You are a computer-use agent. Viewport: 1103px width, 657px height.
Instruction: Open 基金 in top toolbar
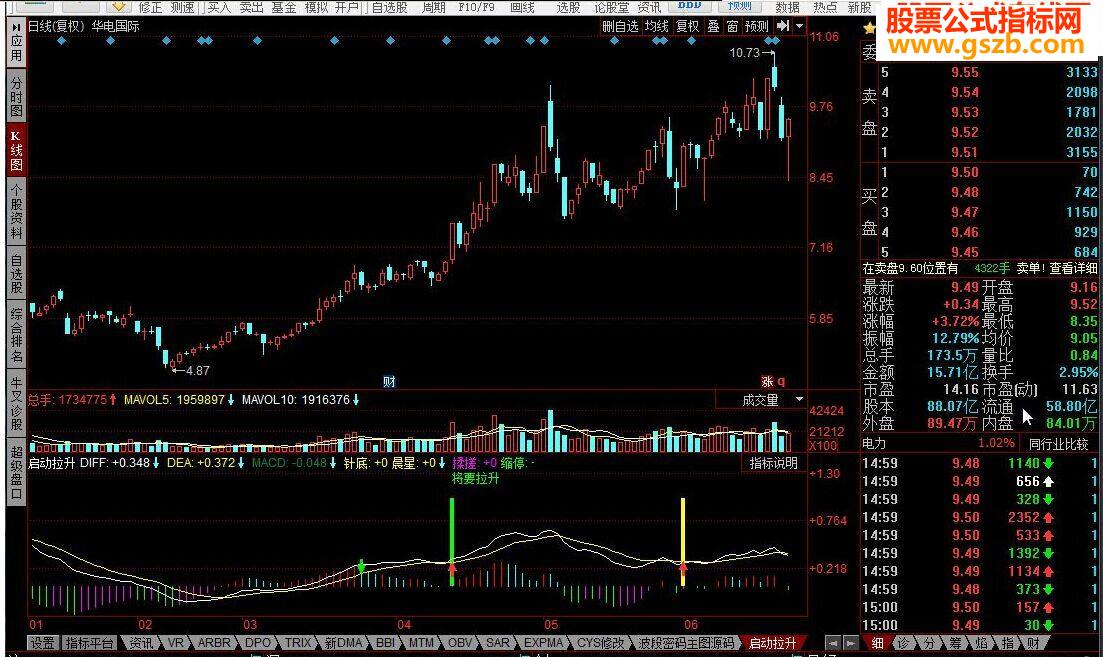pos(283,7)
